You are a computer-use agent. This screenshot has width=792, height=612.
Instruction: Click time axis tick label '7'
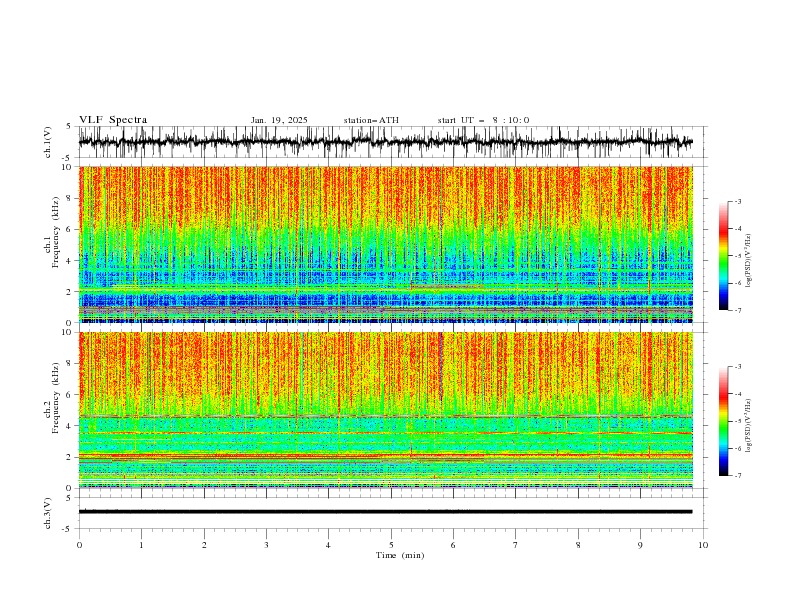[x=516, y=545]
